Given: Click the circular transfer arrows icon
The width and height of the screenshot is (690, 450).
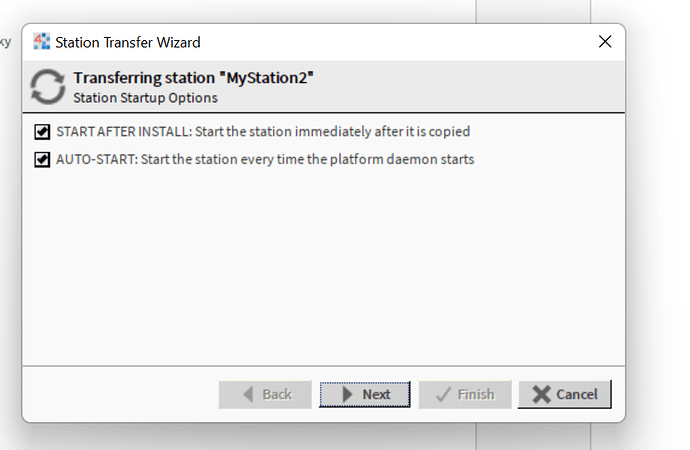Looking at the screenshot, I should (x=47, y=87).
